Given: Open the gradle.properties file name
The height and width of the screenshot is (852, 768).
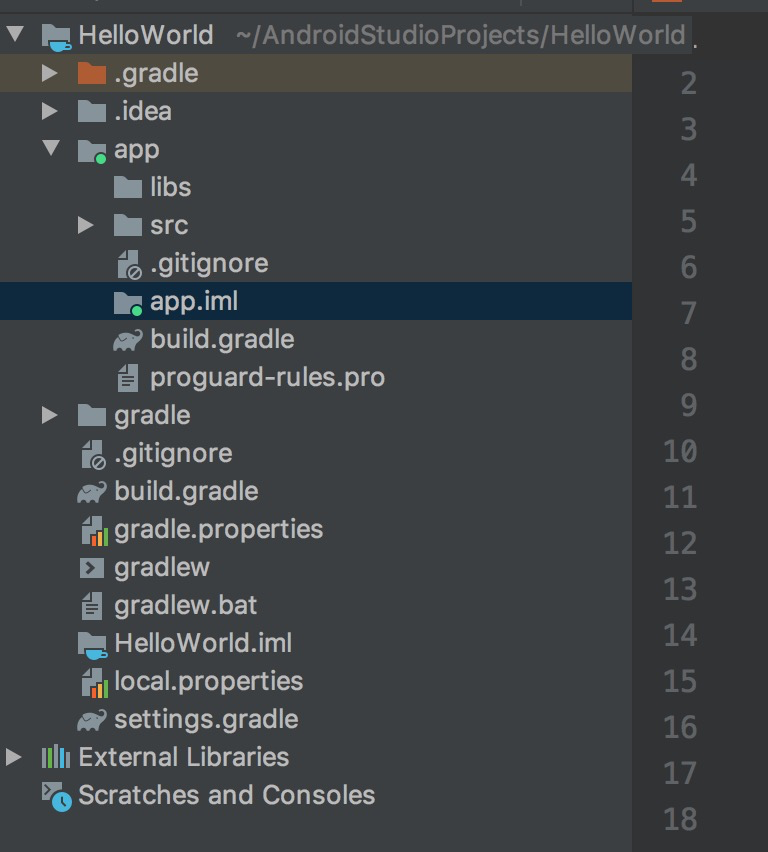Looking at the screenshot, I should click(x=218, y=530).
